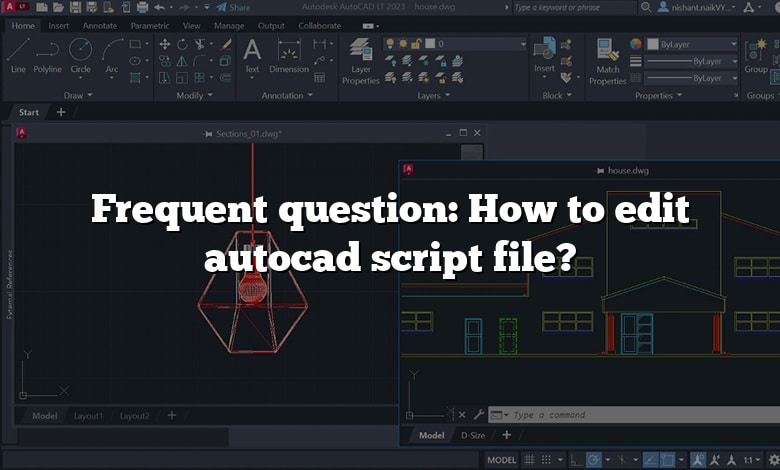This screenshot has height=470, width=780.
Task: Click the Erase tool icon
Action: coord(226,44)
